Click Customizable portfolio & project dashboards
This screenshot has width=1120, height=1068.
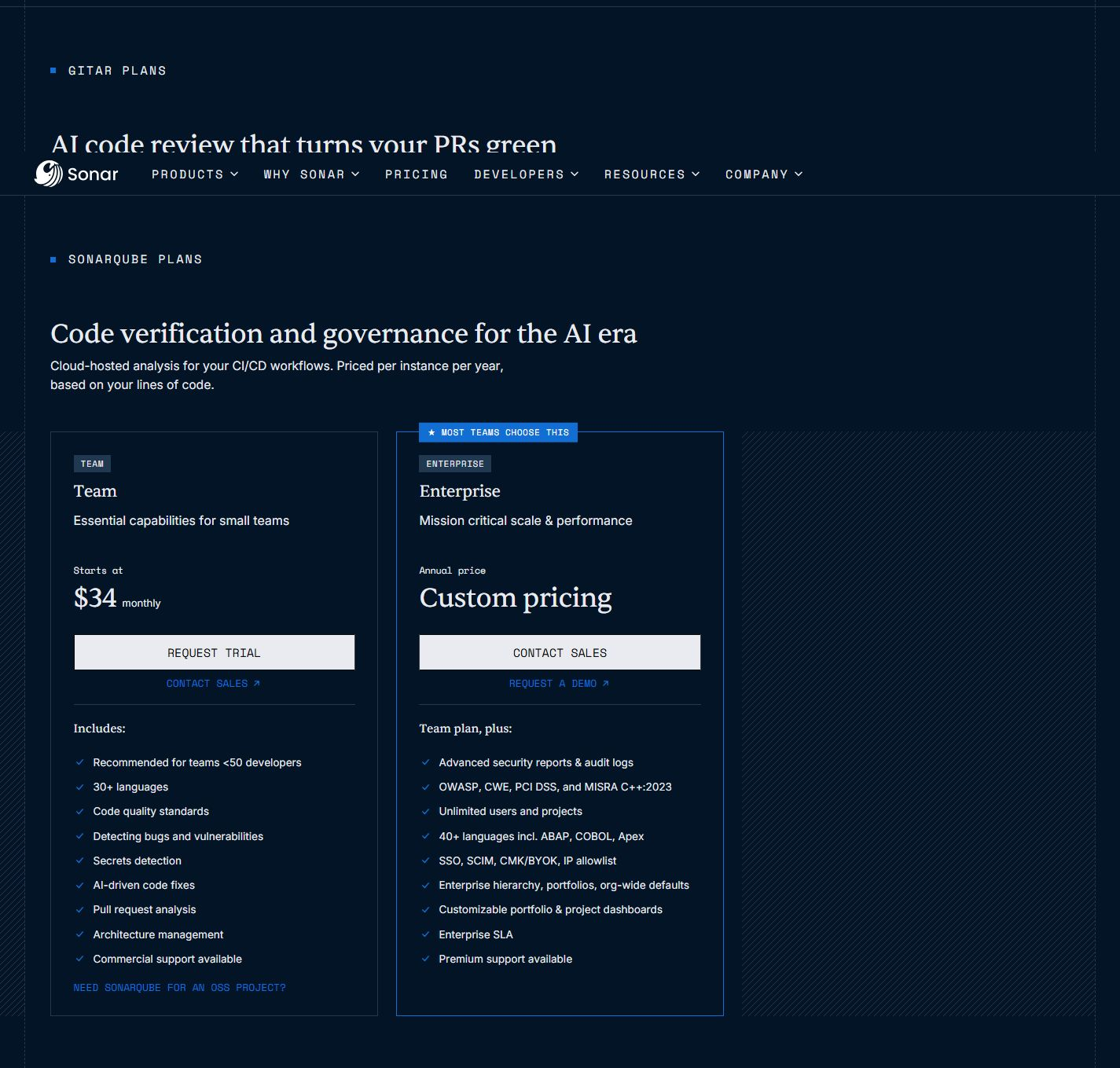click(550, 909)
